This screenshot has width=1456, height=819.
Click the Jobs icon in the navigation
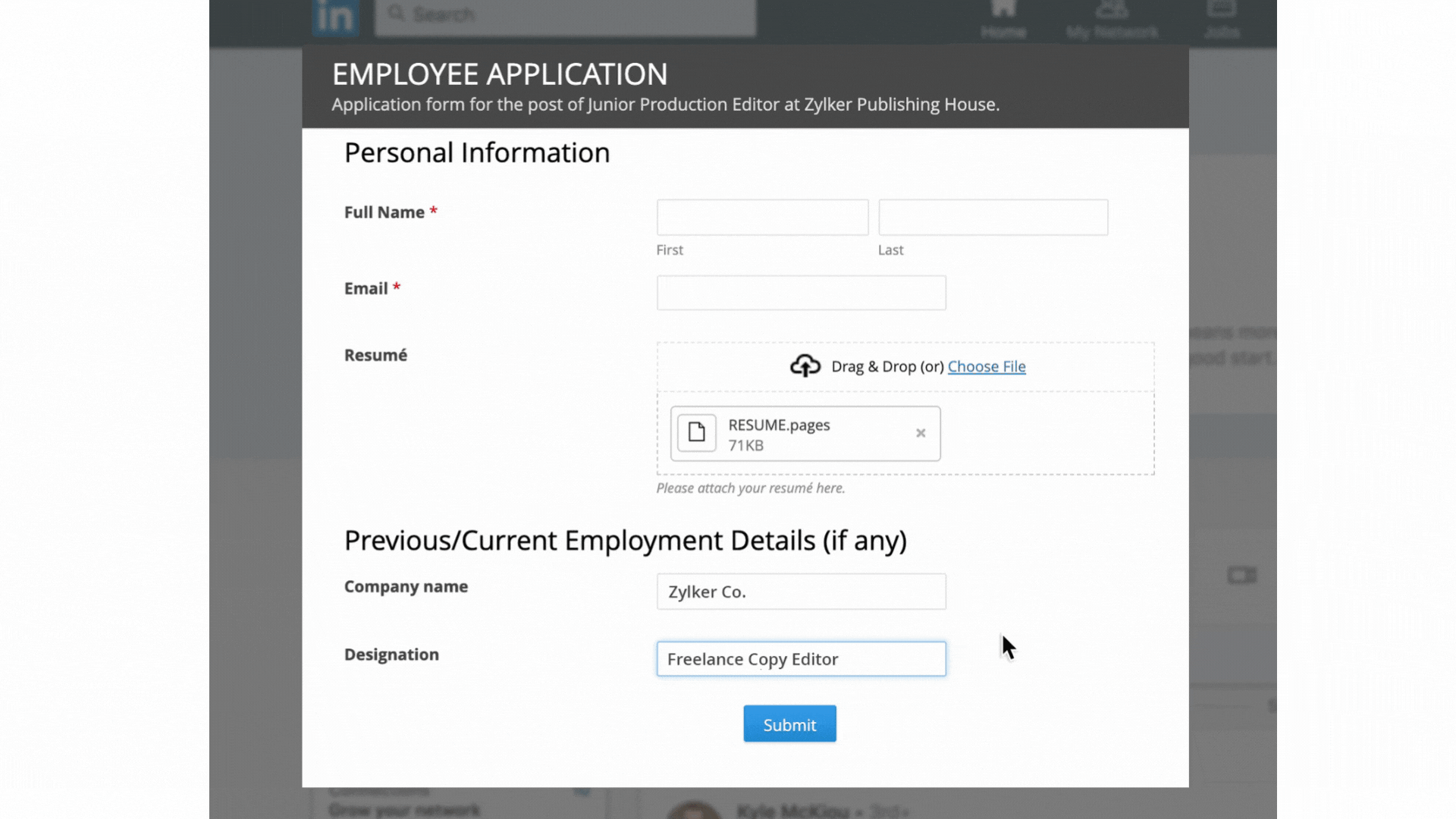click(x=1221, y=11)
